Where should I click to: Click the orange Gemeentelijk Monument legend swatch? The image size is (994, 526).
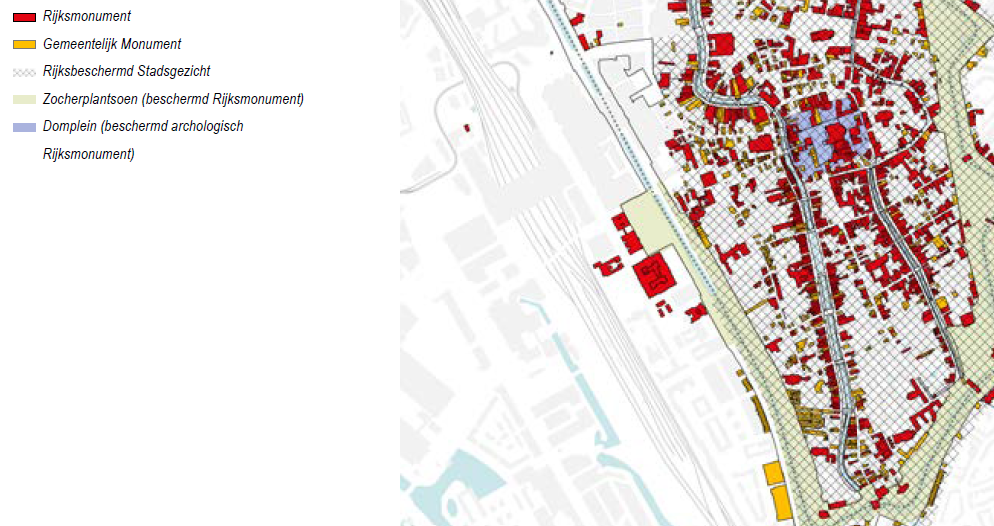[x=24, y=45]
